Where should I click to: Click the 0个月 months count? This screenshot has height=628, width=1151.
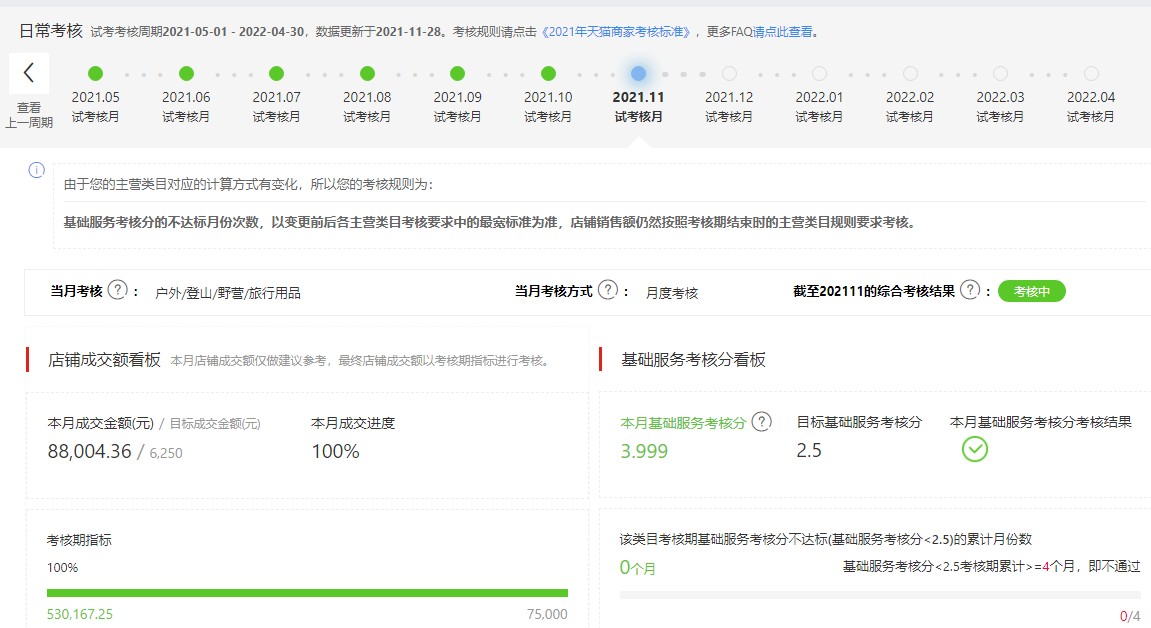[x=637, y=567]
